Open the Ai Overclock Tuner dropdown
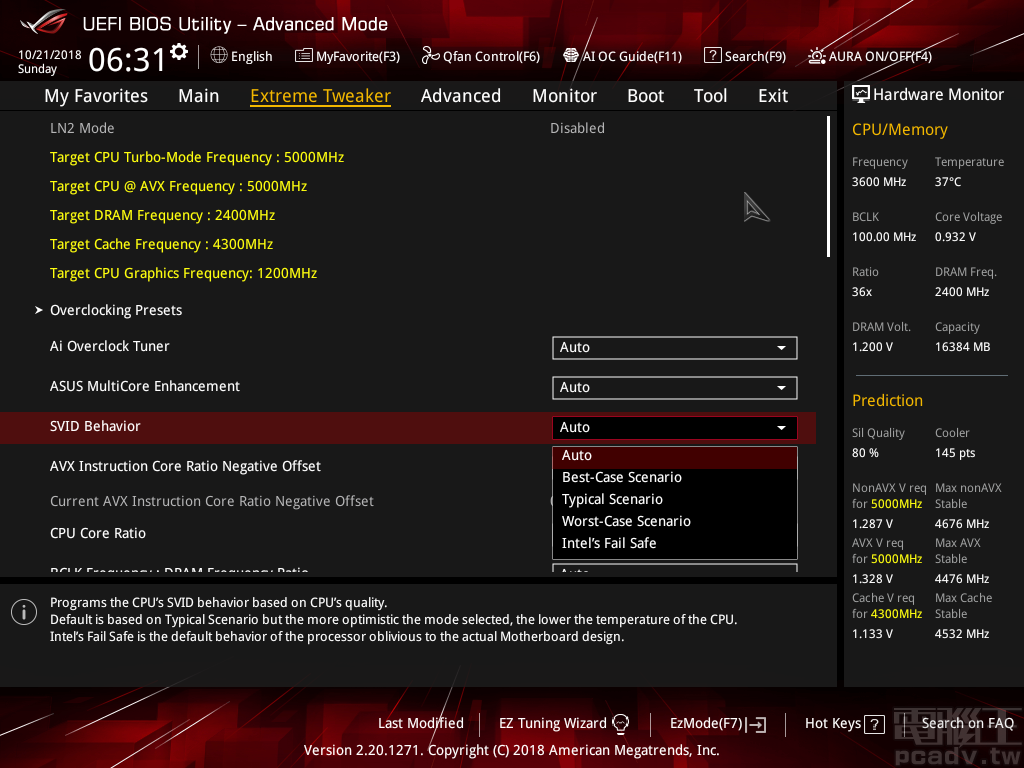This screenshot has width=1024, height=768. click(675, 347)
